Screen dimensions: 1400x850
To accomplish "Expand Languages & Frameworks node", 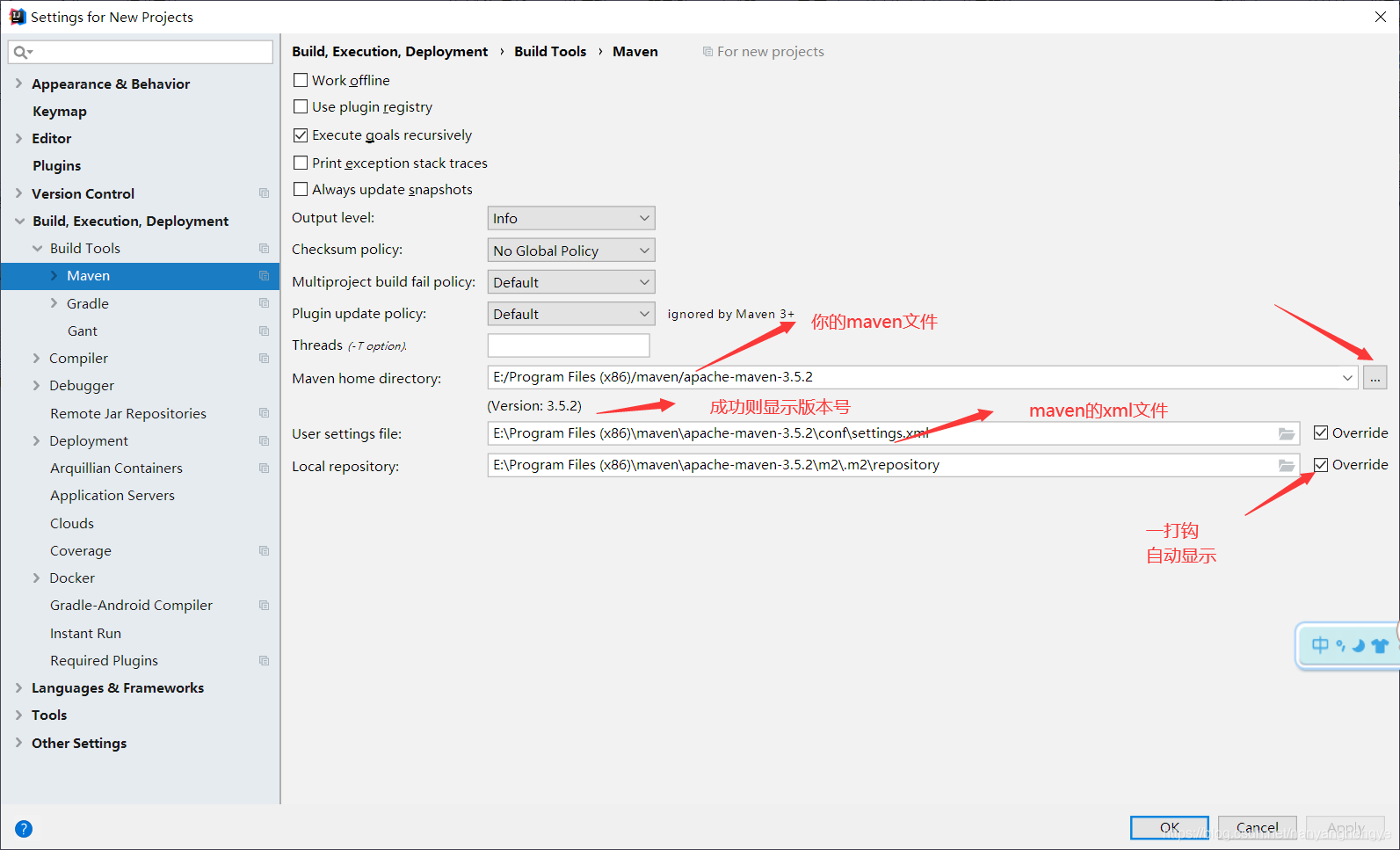I will point(18,687).
